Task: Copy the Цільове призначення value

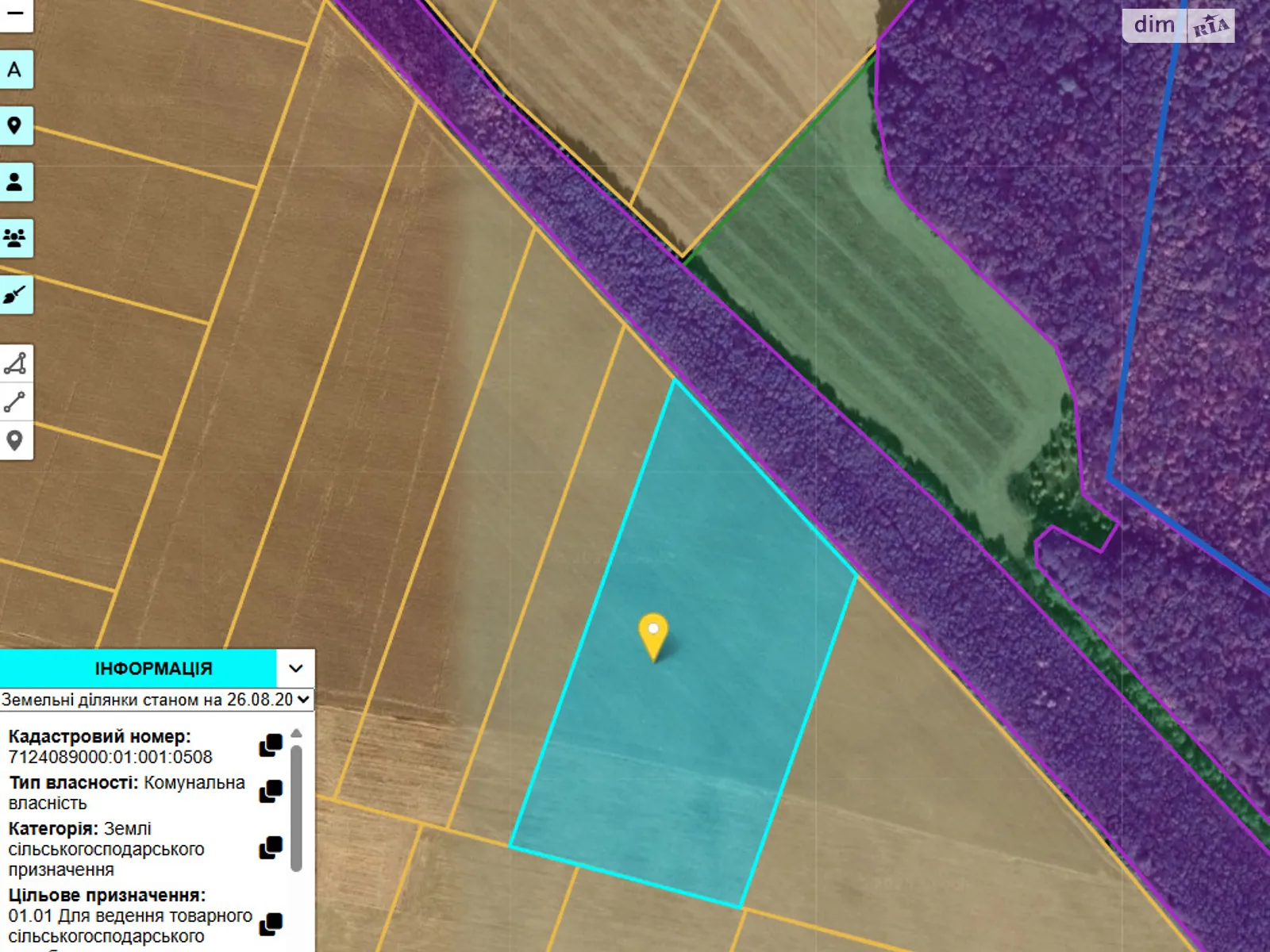Action: click(x=271, y=924)
